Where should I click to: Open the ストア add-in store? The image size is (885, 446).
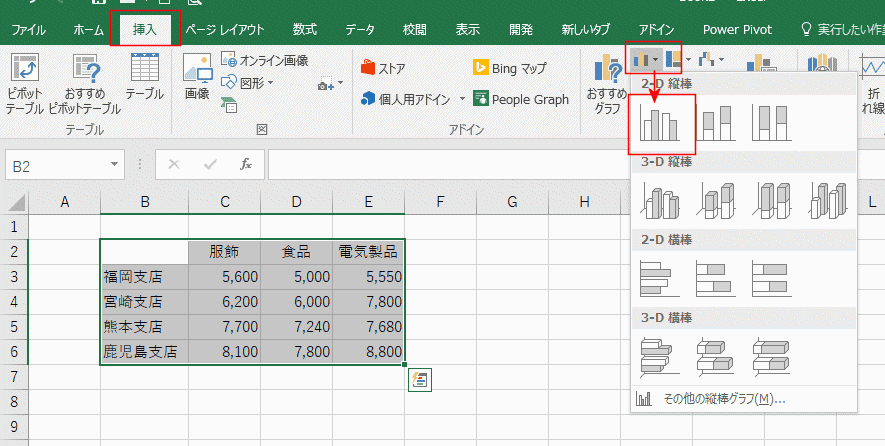(x=383, y=68)
